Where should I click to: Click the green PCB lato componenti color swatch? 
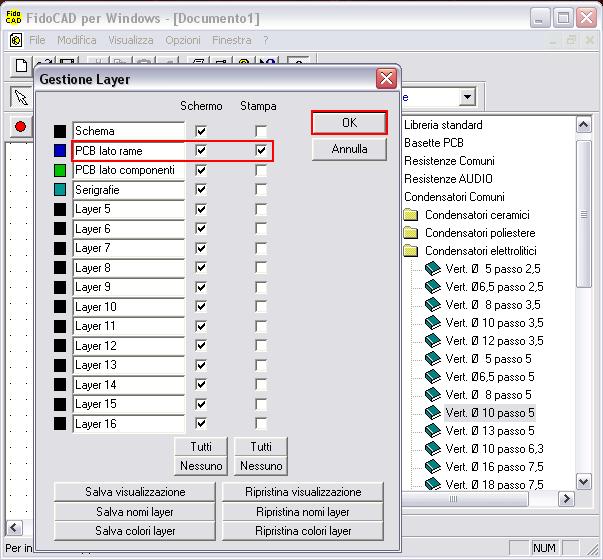60,170
